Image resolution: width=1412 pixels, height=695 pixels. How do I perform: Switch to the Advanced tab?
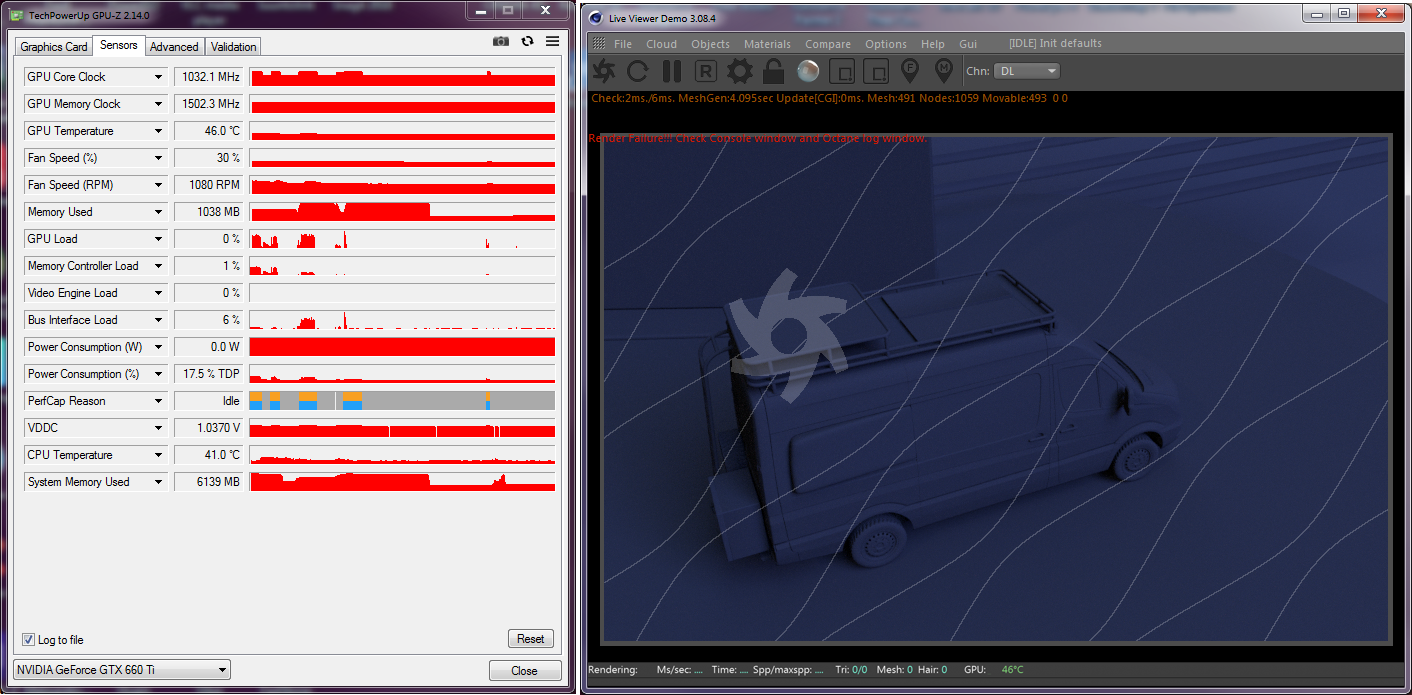175,47
